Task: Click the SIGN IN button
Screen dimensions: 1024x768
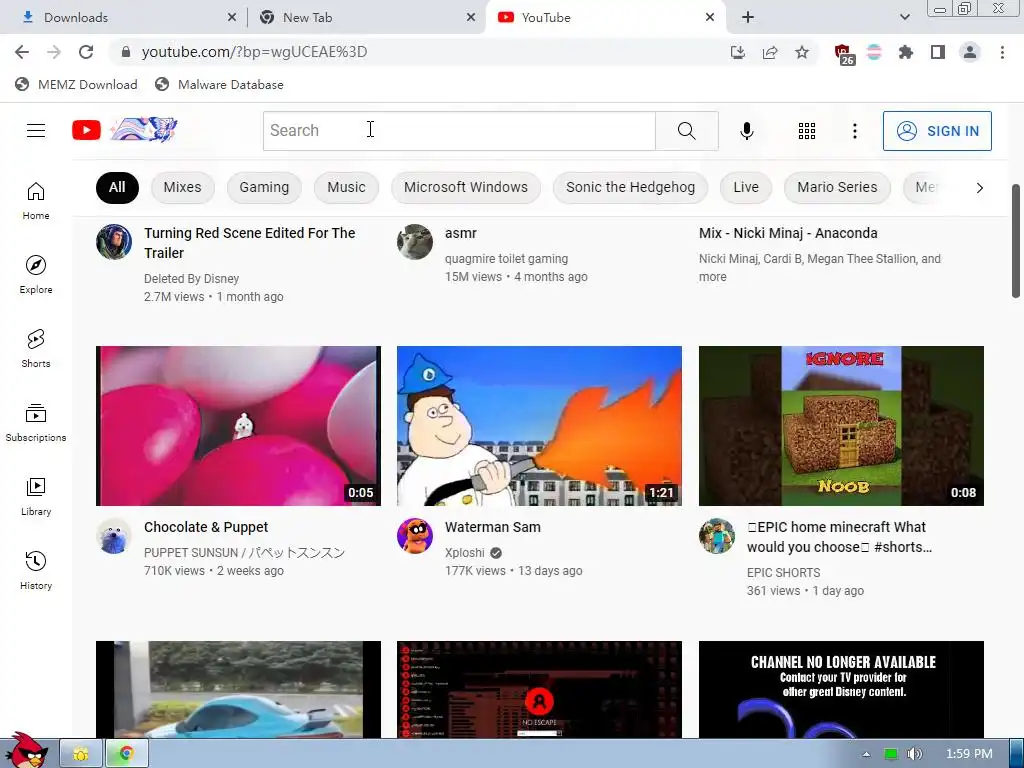Action: click(x=936, y=131)
